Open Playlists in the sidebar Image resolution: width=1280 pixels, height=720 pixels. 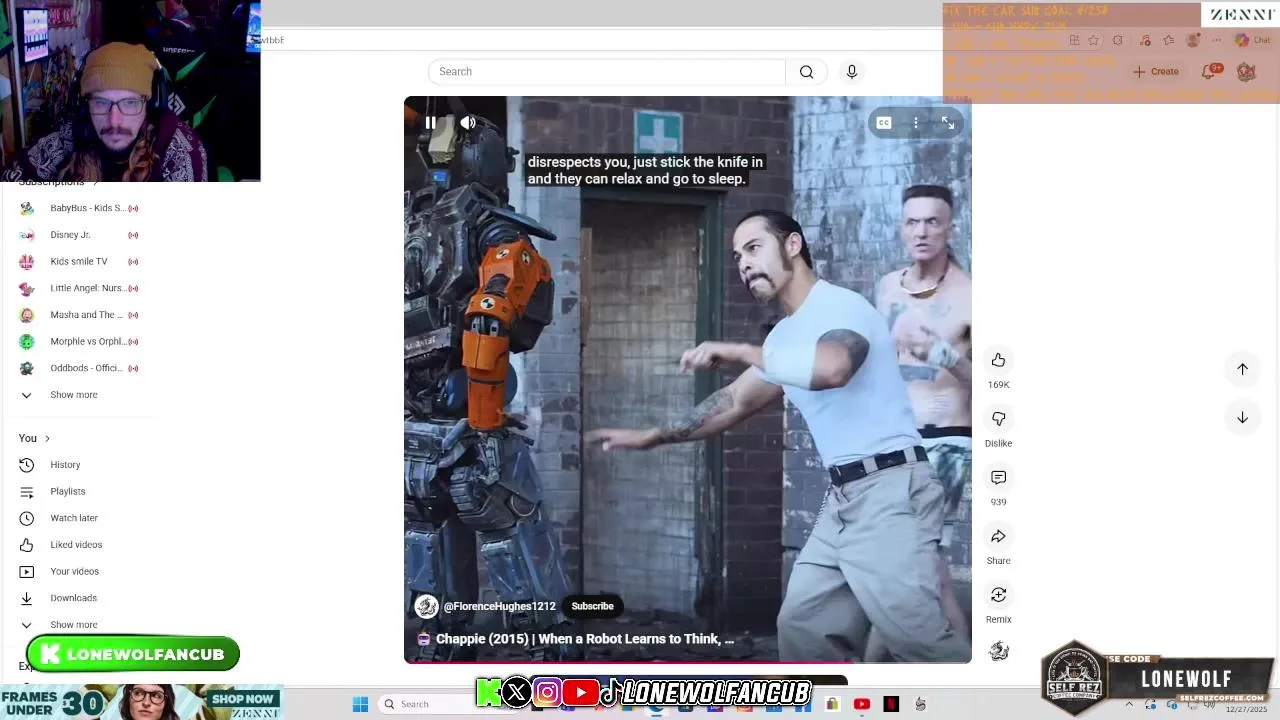click(67, 492)
